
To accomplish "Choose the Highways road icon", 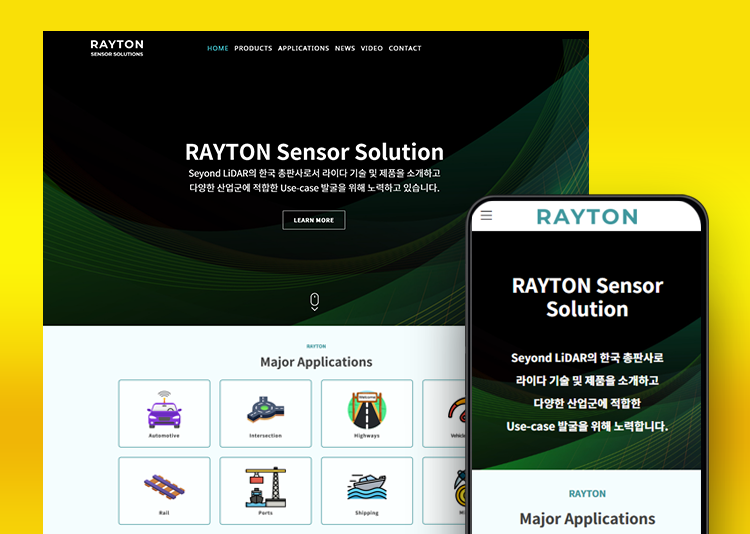I will 367,410.
